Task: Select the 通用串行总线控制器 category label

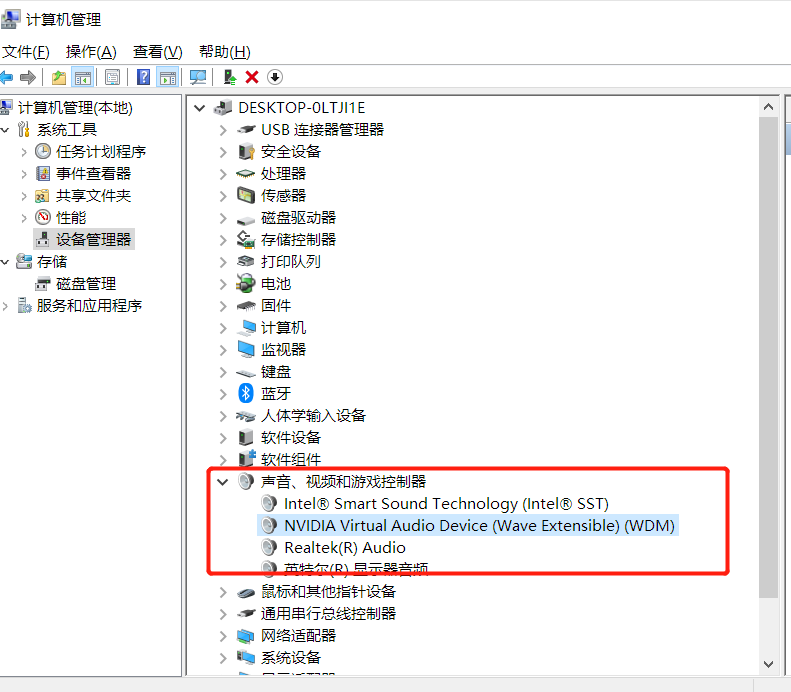Action: [328, 614]
